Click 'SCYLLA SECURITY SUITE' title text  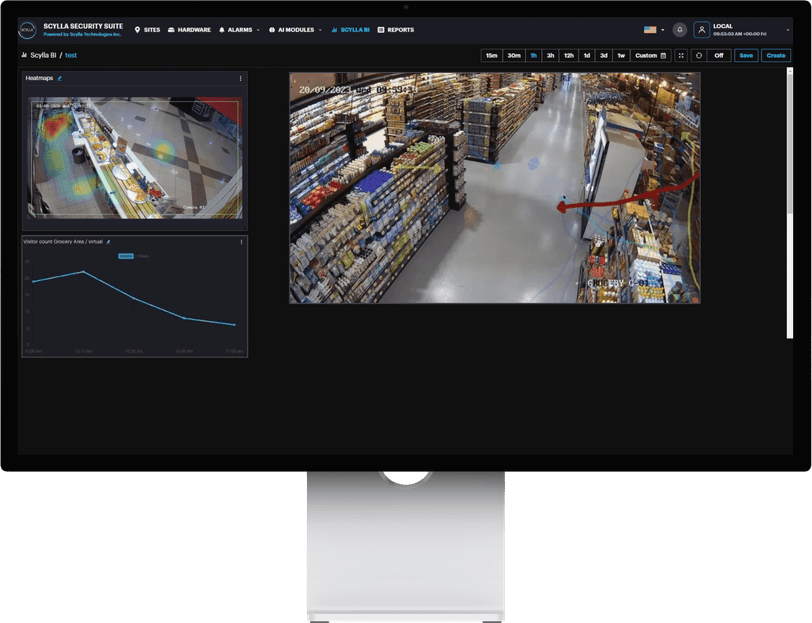[83, 26]
